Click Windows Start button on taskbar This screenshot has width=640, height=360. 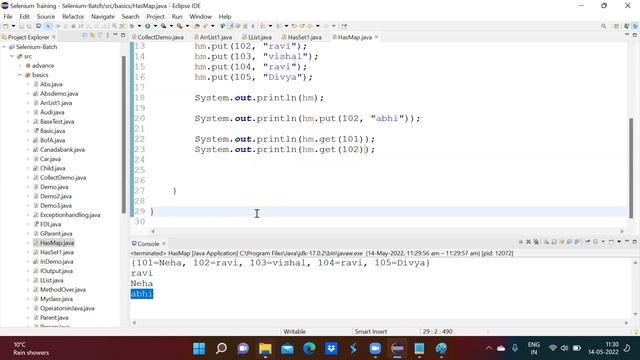pos(199,349)
